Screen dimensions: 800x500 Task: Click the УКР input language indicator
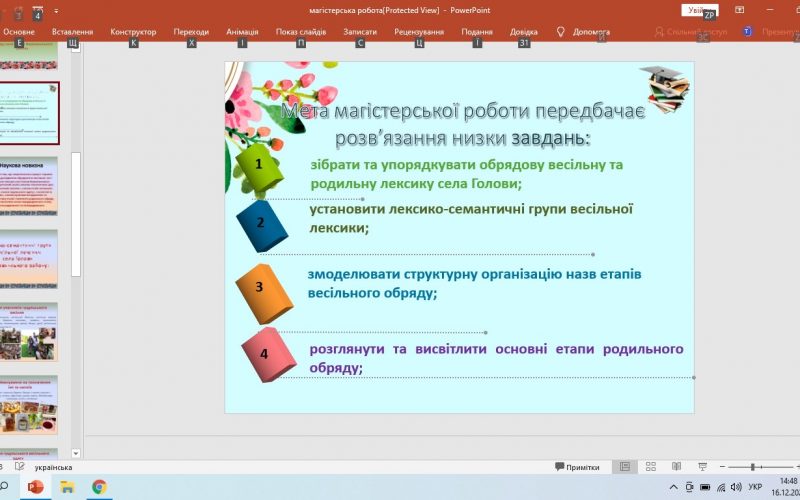(755, 487)
